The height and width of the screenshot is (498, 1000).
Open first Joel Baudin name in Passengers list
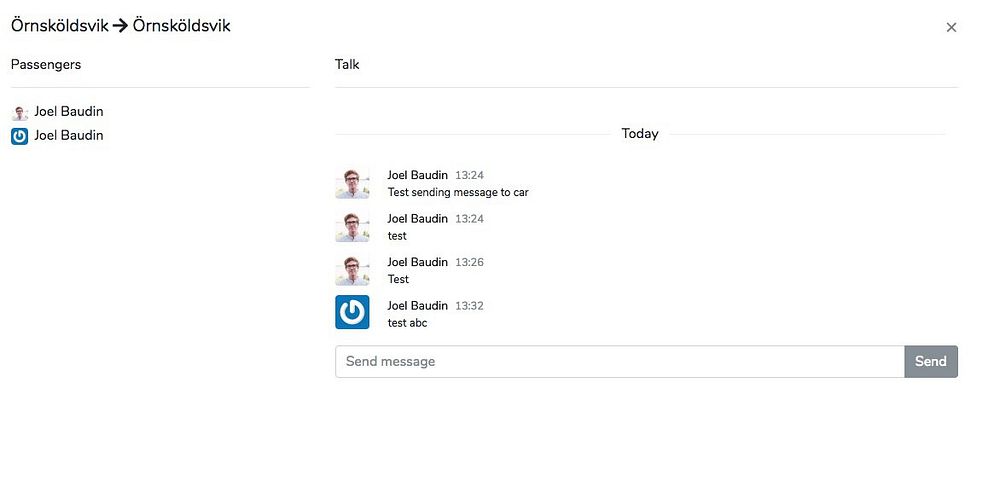pyautogui.click(x=69, y=112)
